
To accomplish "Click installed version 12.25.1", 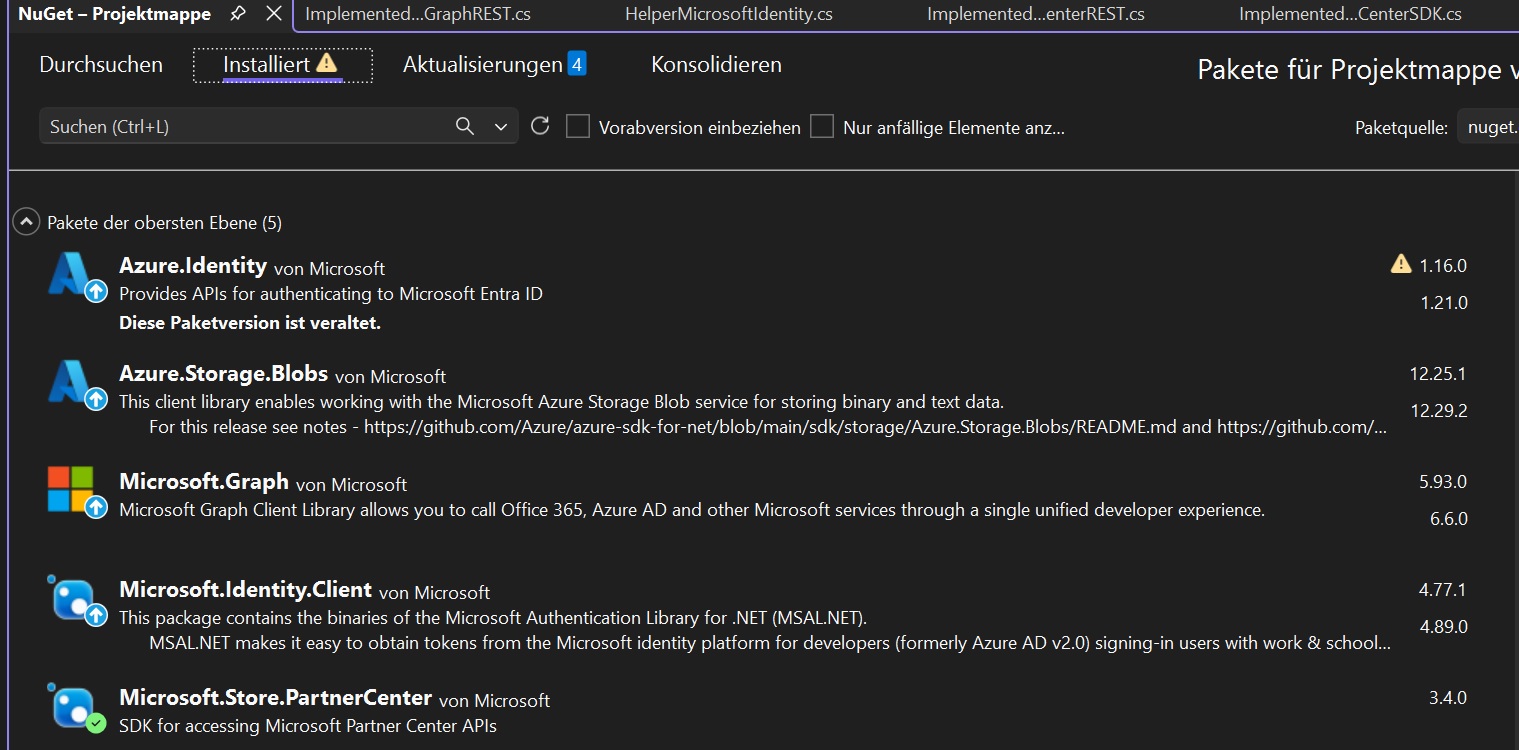I will click(1438, 373).
